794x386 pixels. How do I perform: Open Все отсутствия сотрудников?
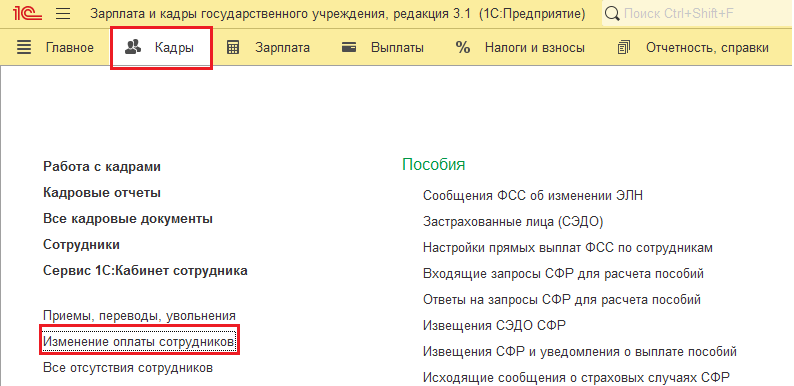click(128, 368)
